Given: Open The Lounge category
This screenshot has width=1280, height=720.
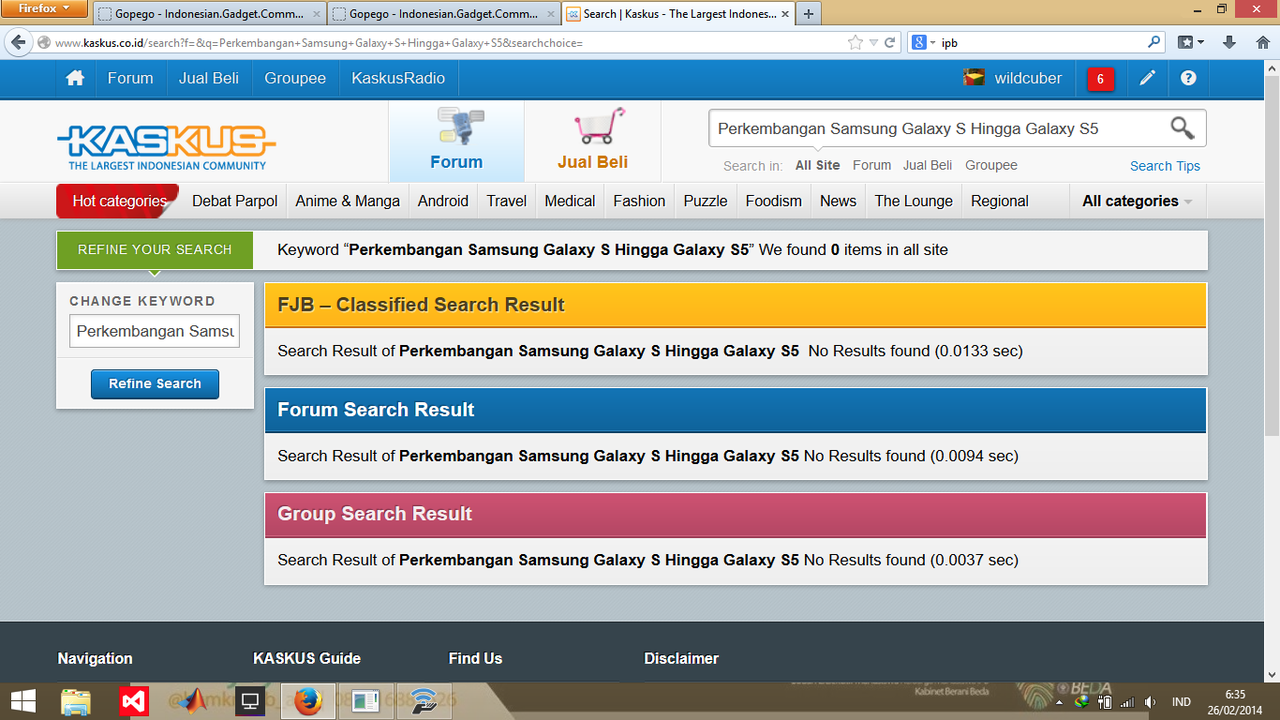Looking at the screenshot, I should click(x=914, y=201).
